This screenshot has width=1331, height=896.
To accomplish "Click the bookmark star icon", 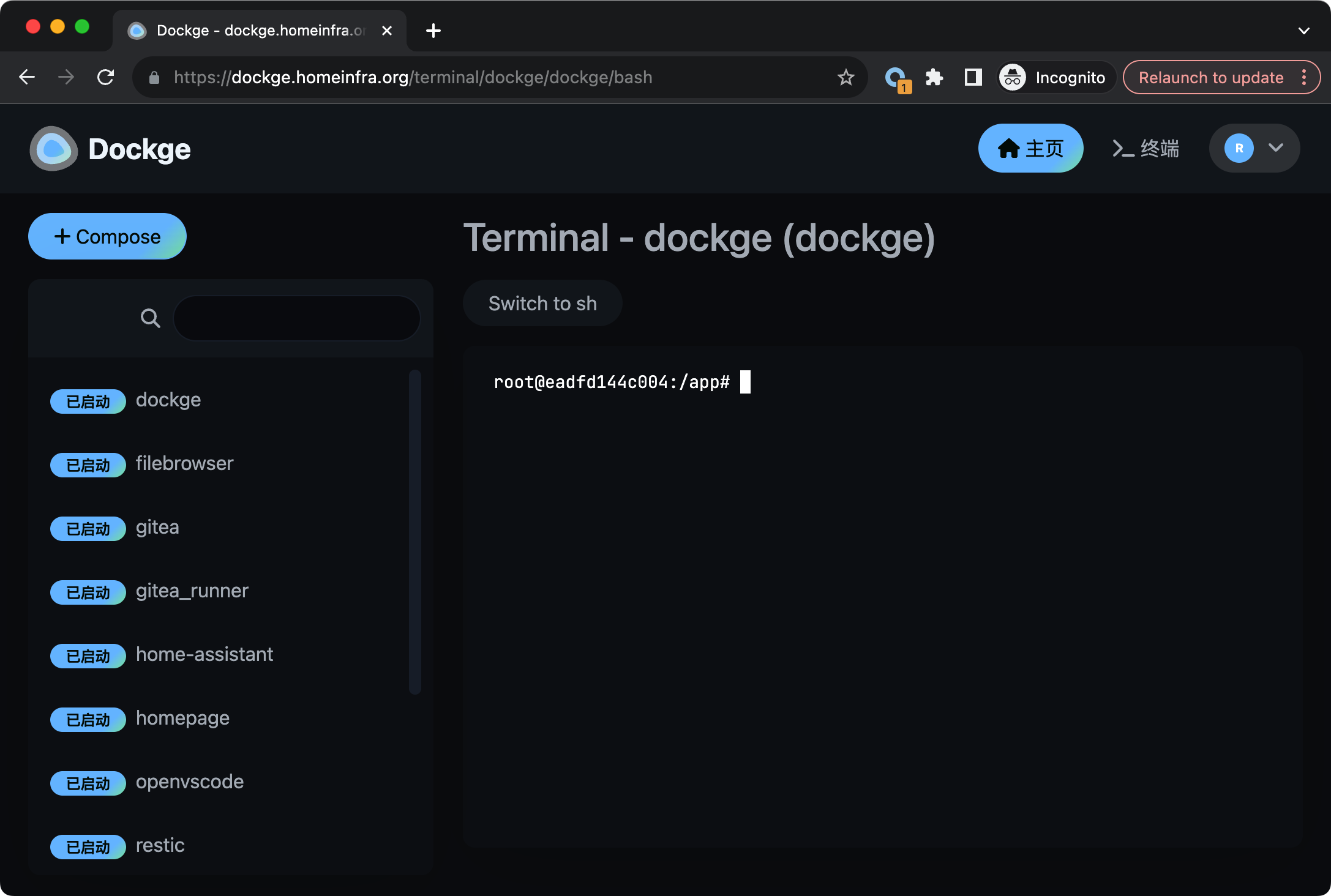I will click(846, 76).
